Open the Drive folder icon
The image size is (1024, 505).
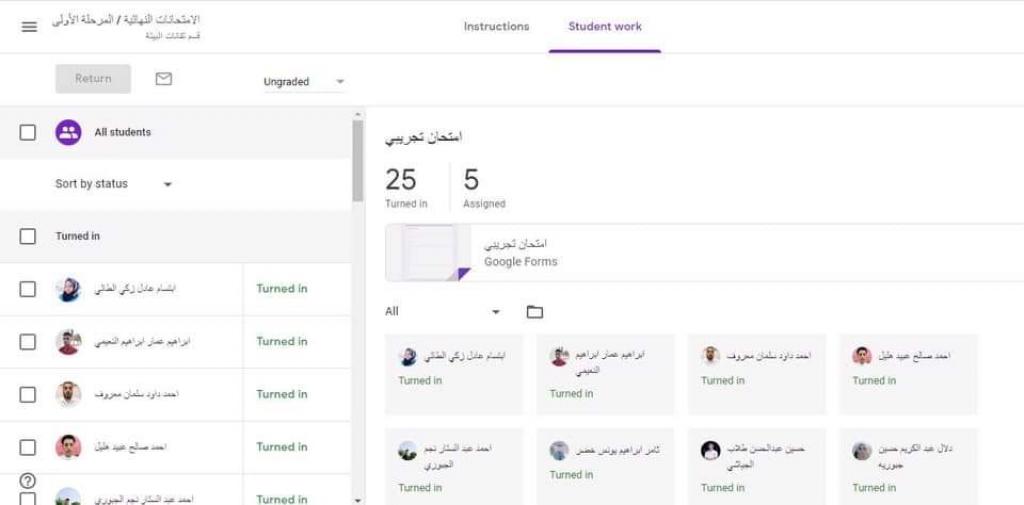535,312
